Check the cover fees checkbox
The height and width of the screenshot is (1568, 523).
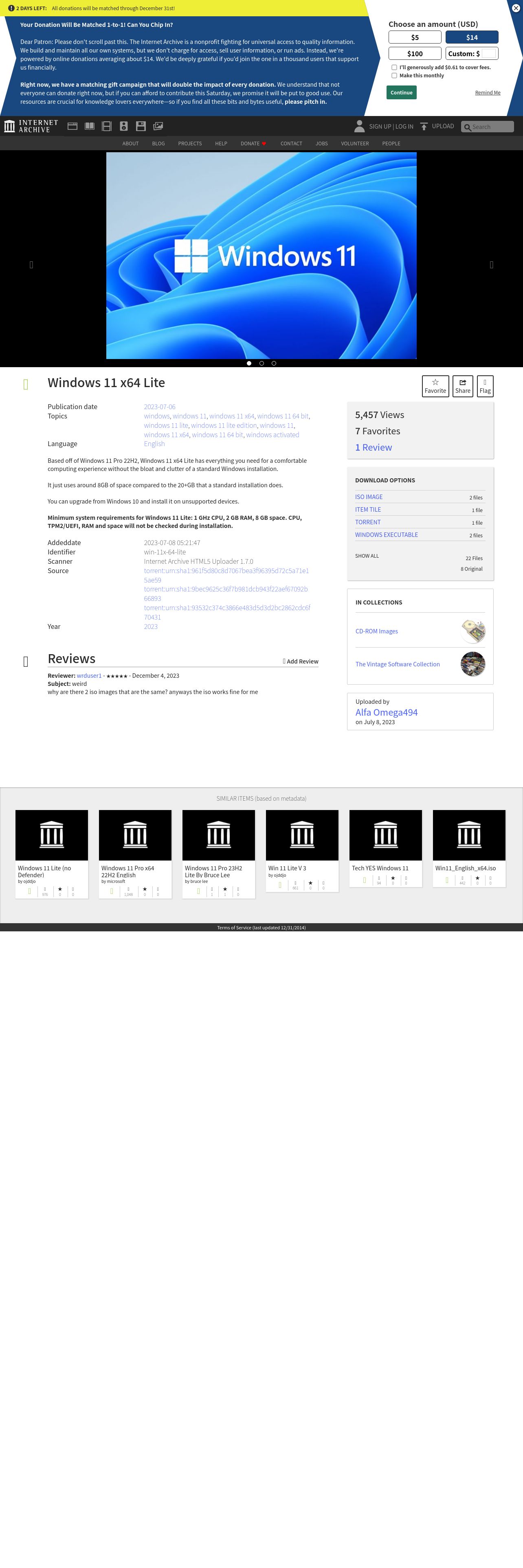coord(394,68)
